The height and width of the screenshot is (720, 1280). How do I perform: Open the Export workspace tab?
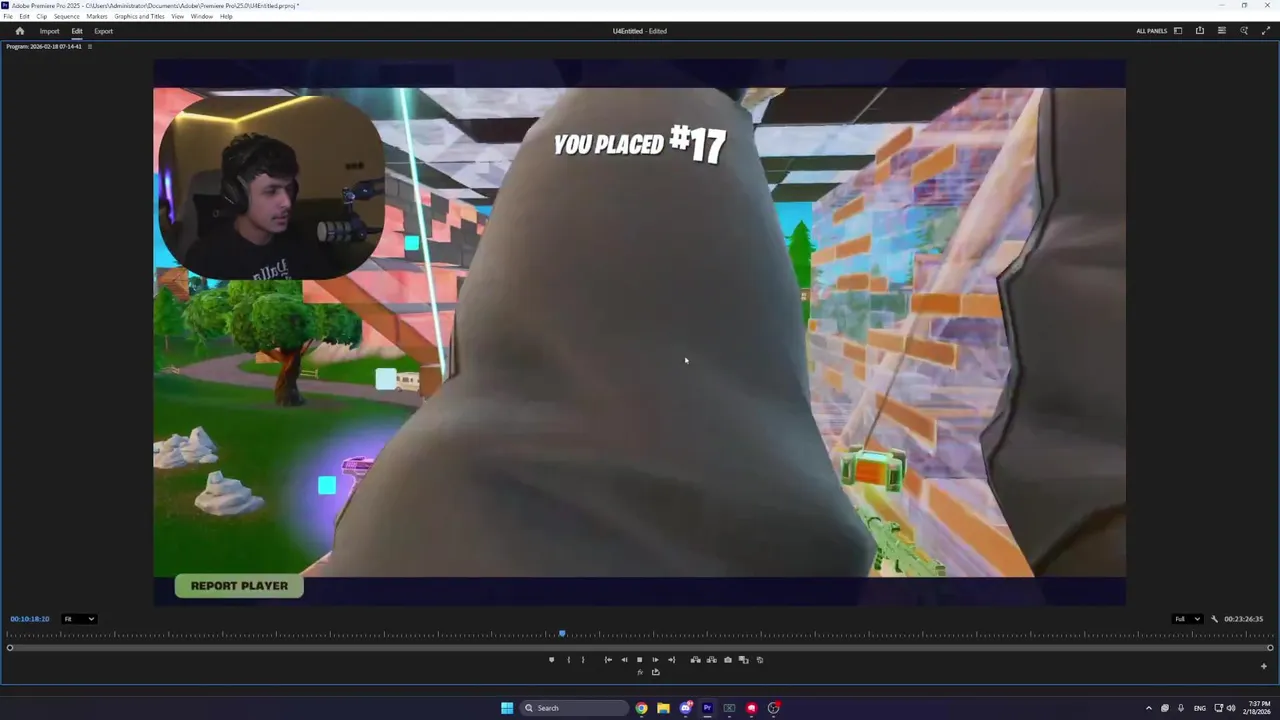coord(104,31)
